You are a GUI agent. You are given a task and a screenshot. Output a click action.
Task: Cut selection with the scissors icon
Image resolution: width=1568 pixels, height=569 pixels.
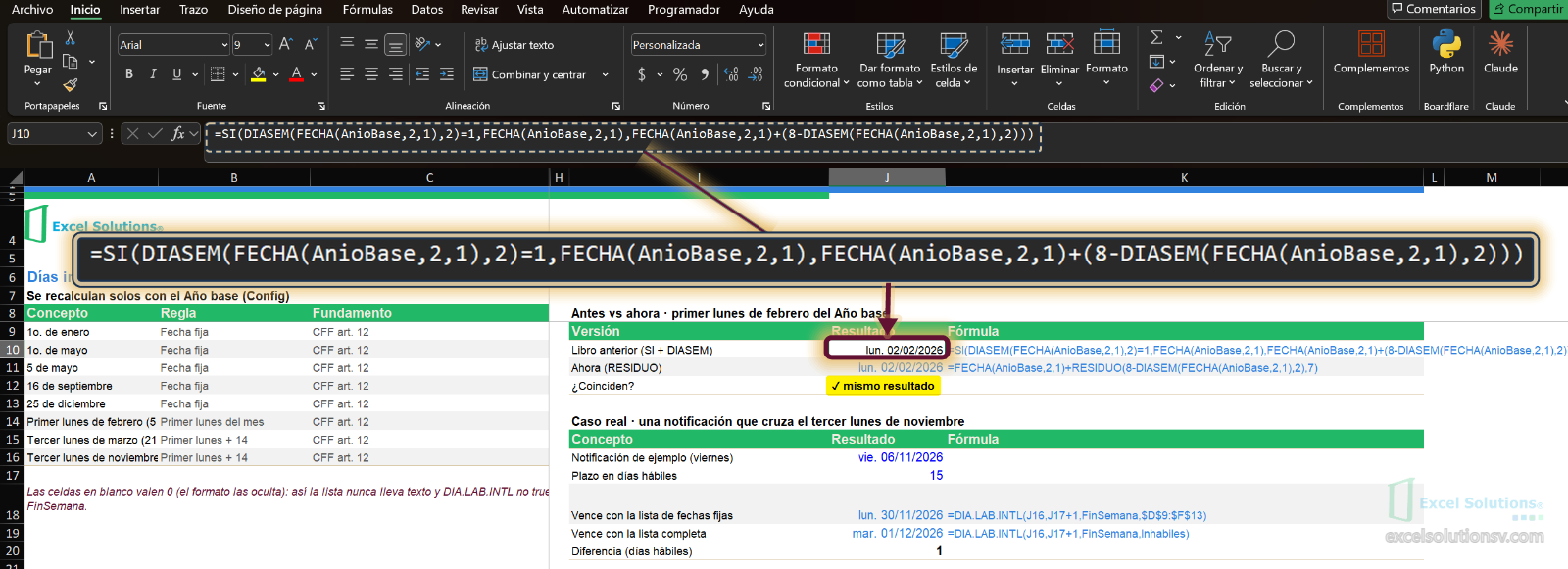point(70,38)
